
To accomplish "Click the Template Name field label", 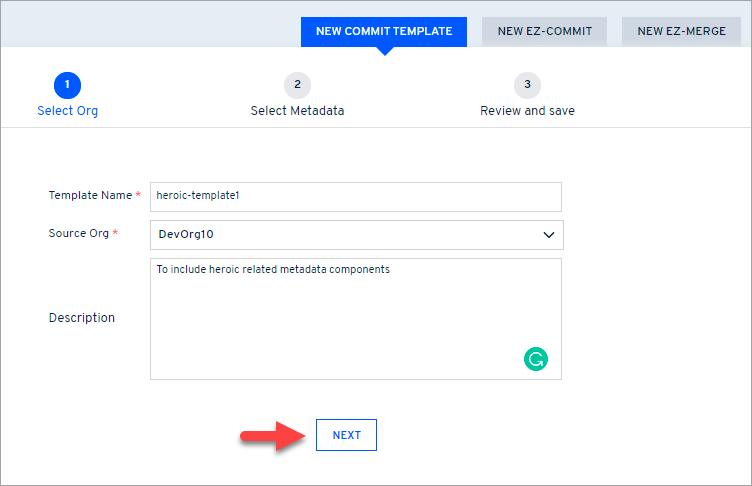I will [x=90, y=196].
